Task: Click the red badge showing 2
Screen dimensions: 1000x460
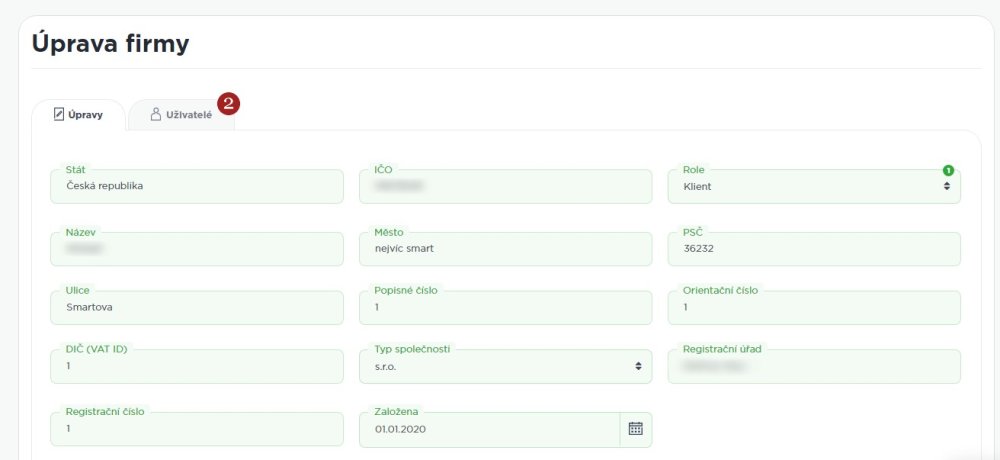Action: click(229, 102)
